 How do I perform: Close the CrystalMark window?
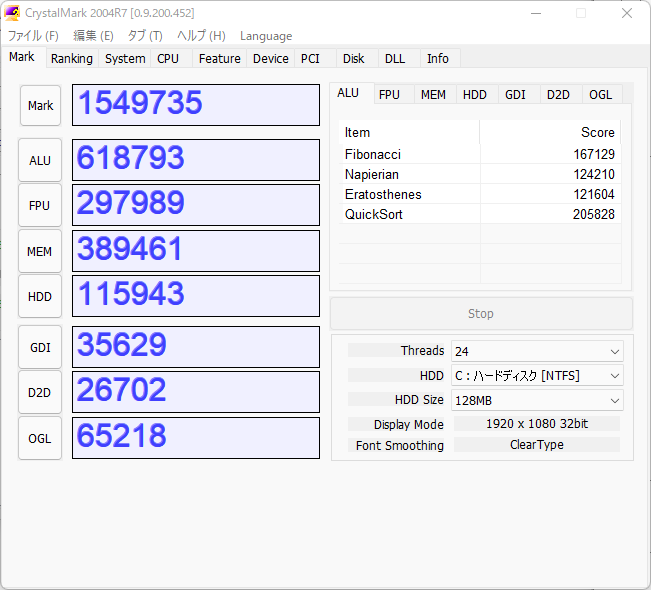627,13
